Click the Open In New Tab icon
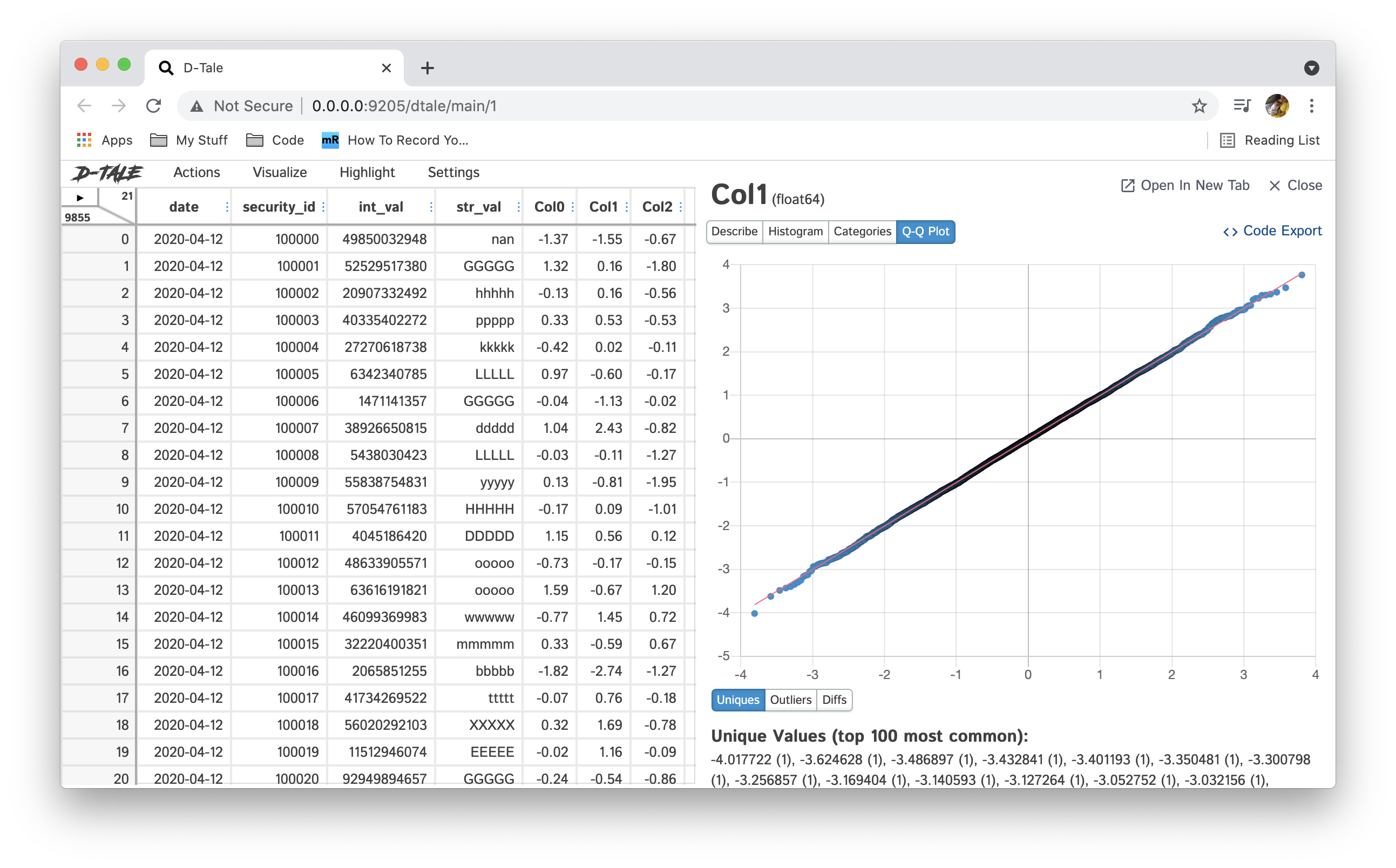 1127,186
